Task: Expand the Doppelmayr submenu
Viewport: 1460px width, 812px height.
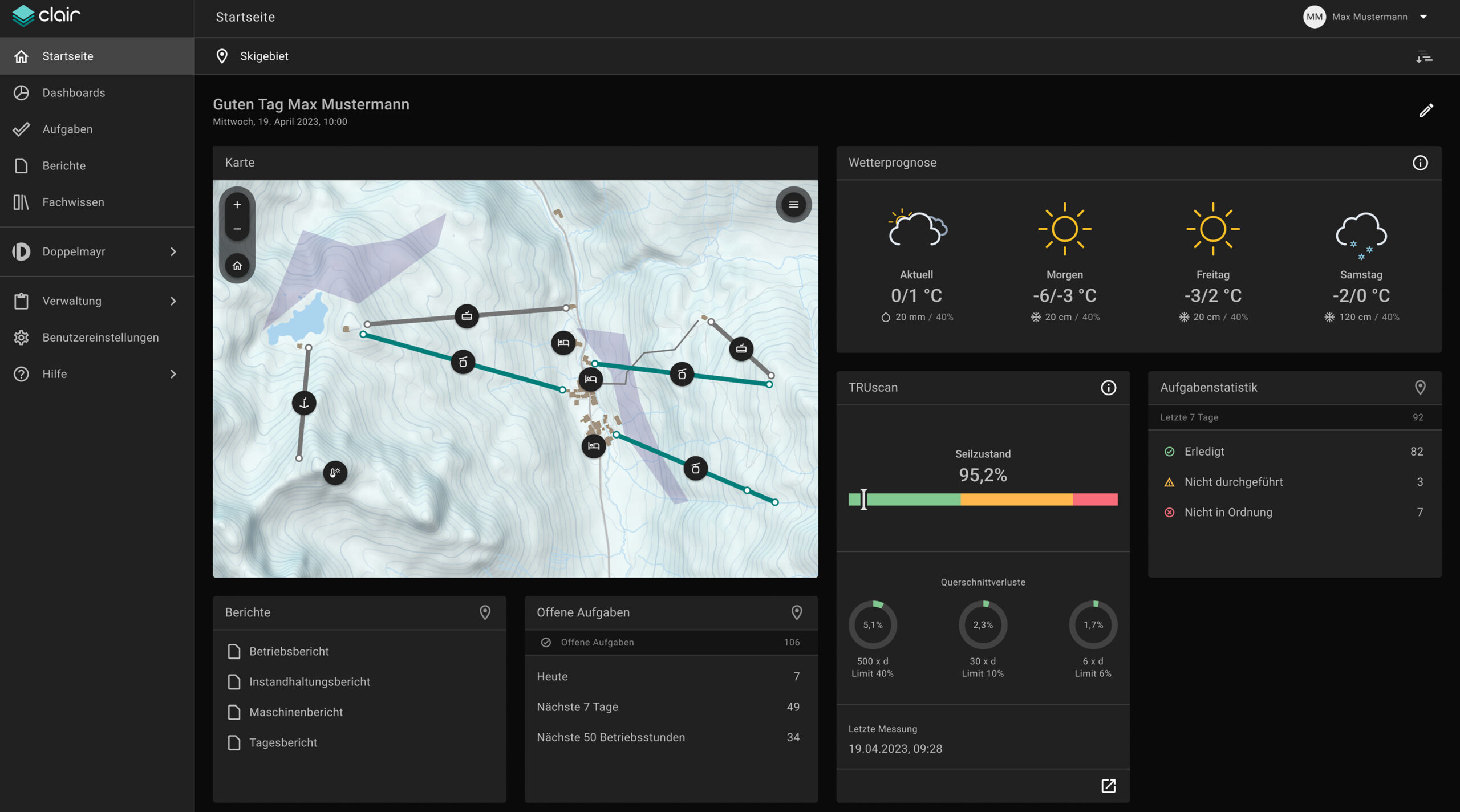Action: point(173,251)
